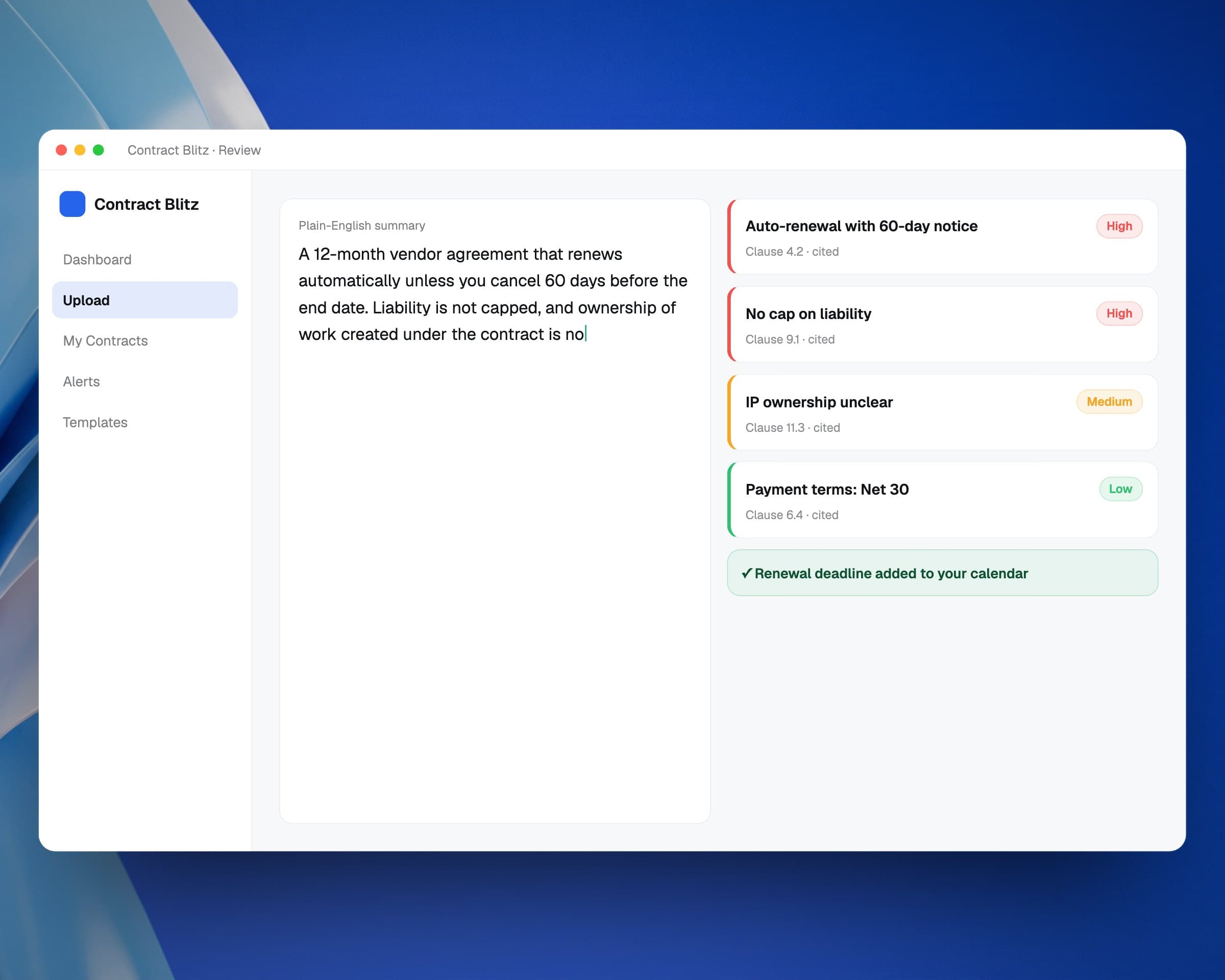The width and height of the screenshot is (1225, 980).
Task: Open the Templates section
Action: (x=145, y=422)
